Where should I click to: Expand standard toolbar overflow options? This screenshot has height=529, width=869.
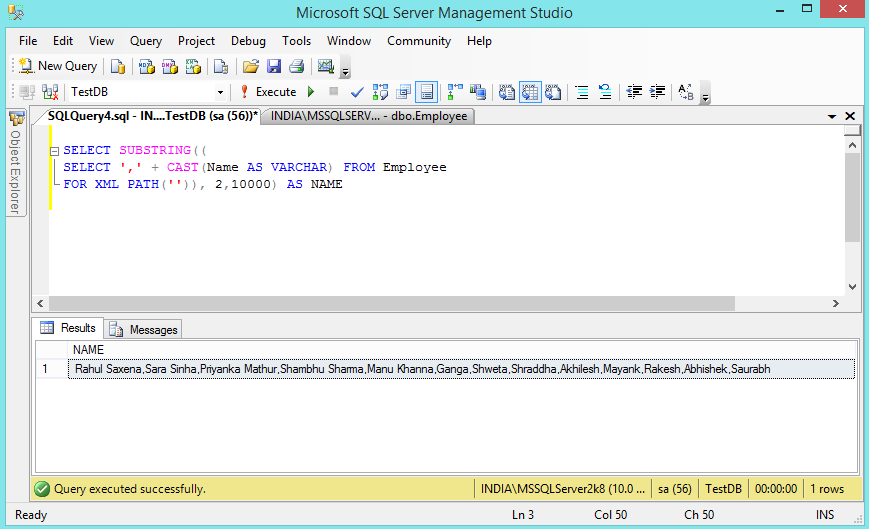(x=345, y=70)
